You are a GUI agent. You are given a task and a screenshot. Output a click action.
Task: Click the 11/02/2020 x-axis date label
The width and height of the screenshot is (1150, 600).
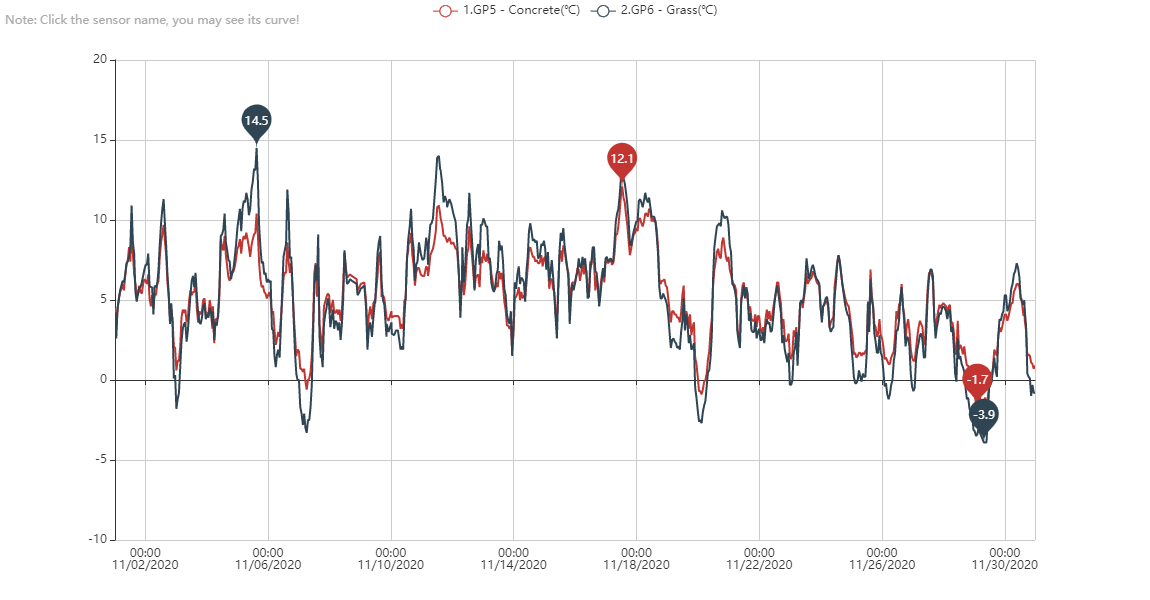pos(146,564)
